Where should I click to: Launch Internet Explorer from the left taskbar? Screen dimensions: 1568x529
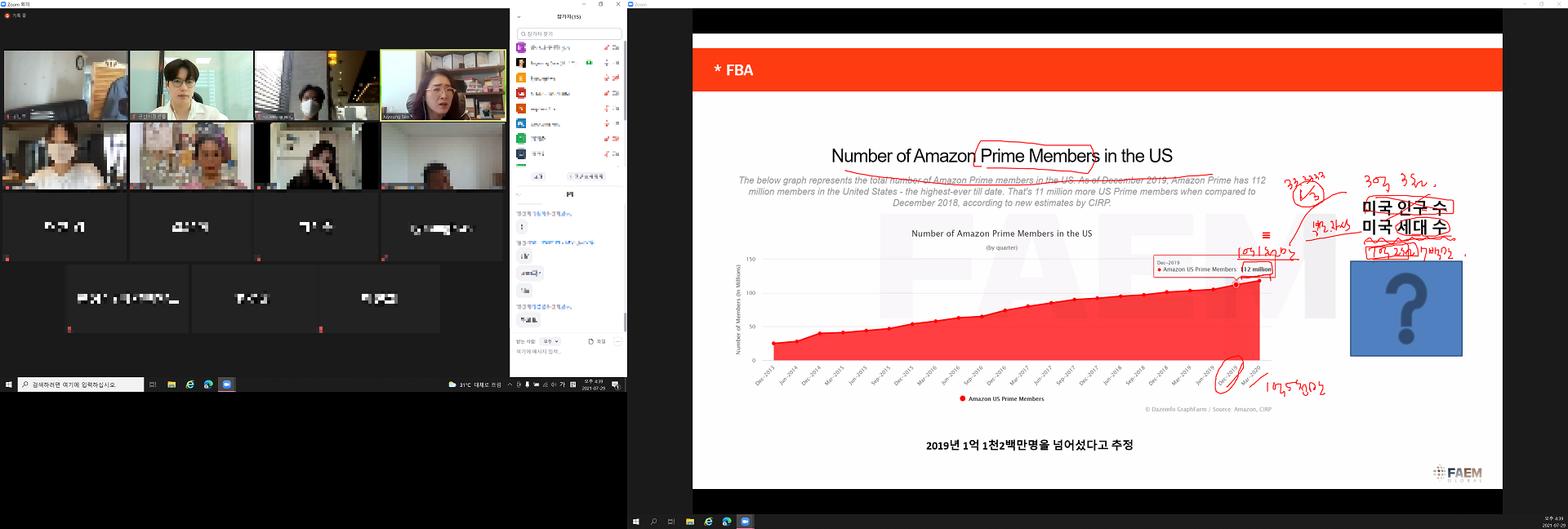[190, 385]
